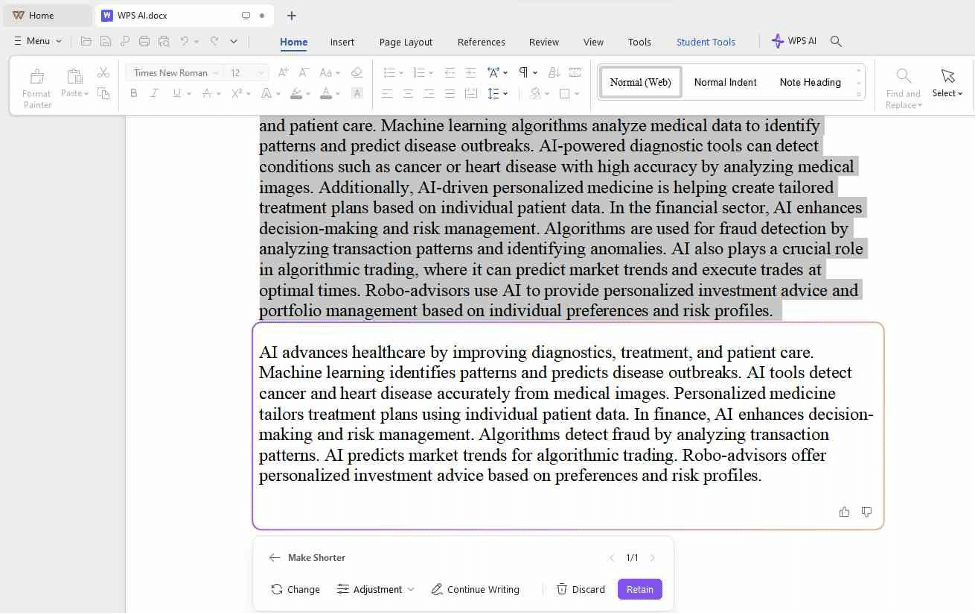Click the Find and Replace icon
The width and height of the screenshot is (977, 614).
click(903, 87)
